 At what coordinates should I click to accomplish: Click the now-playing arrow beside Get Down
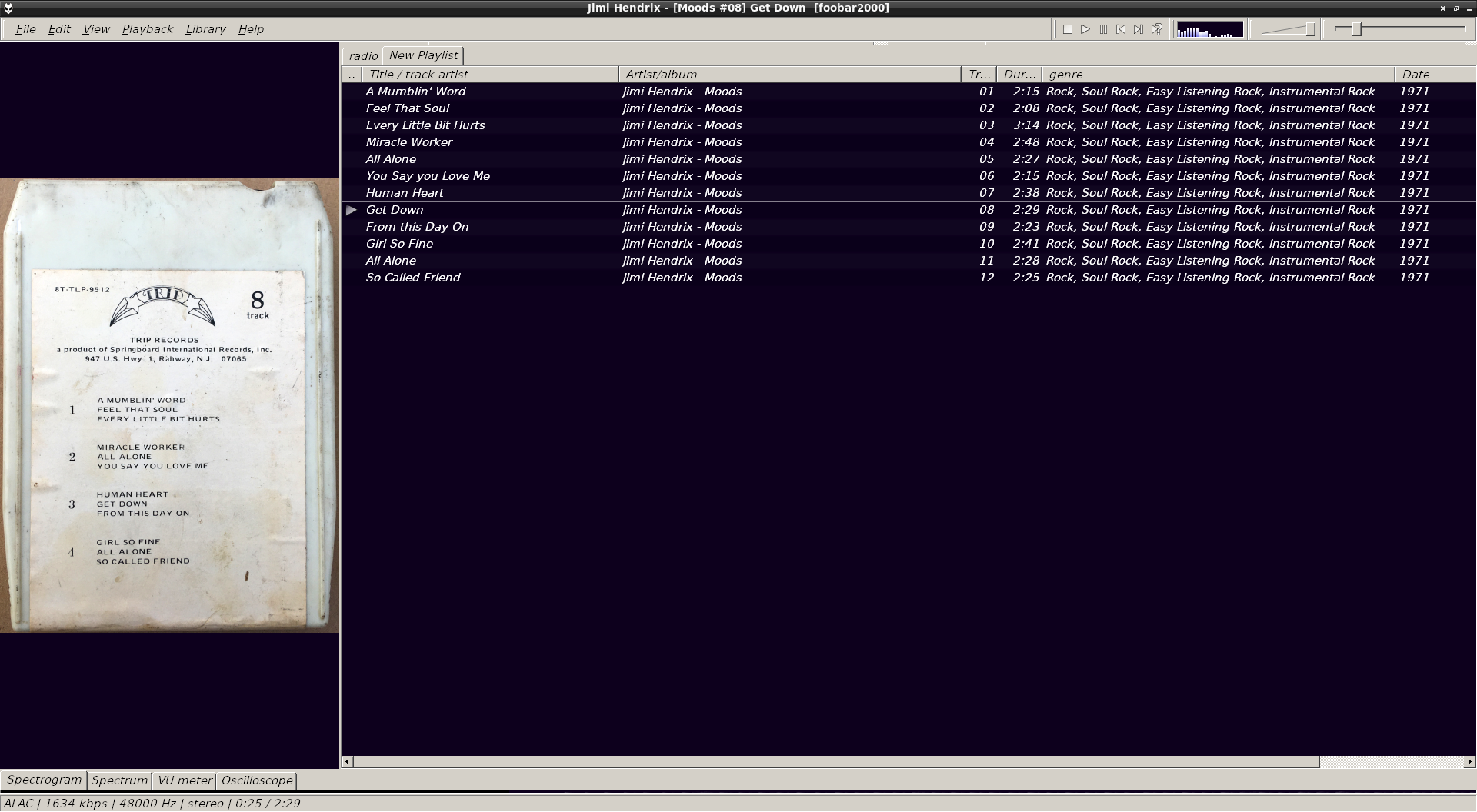(x=352, y=210)
